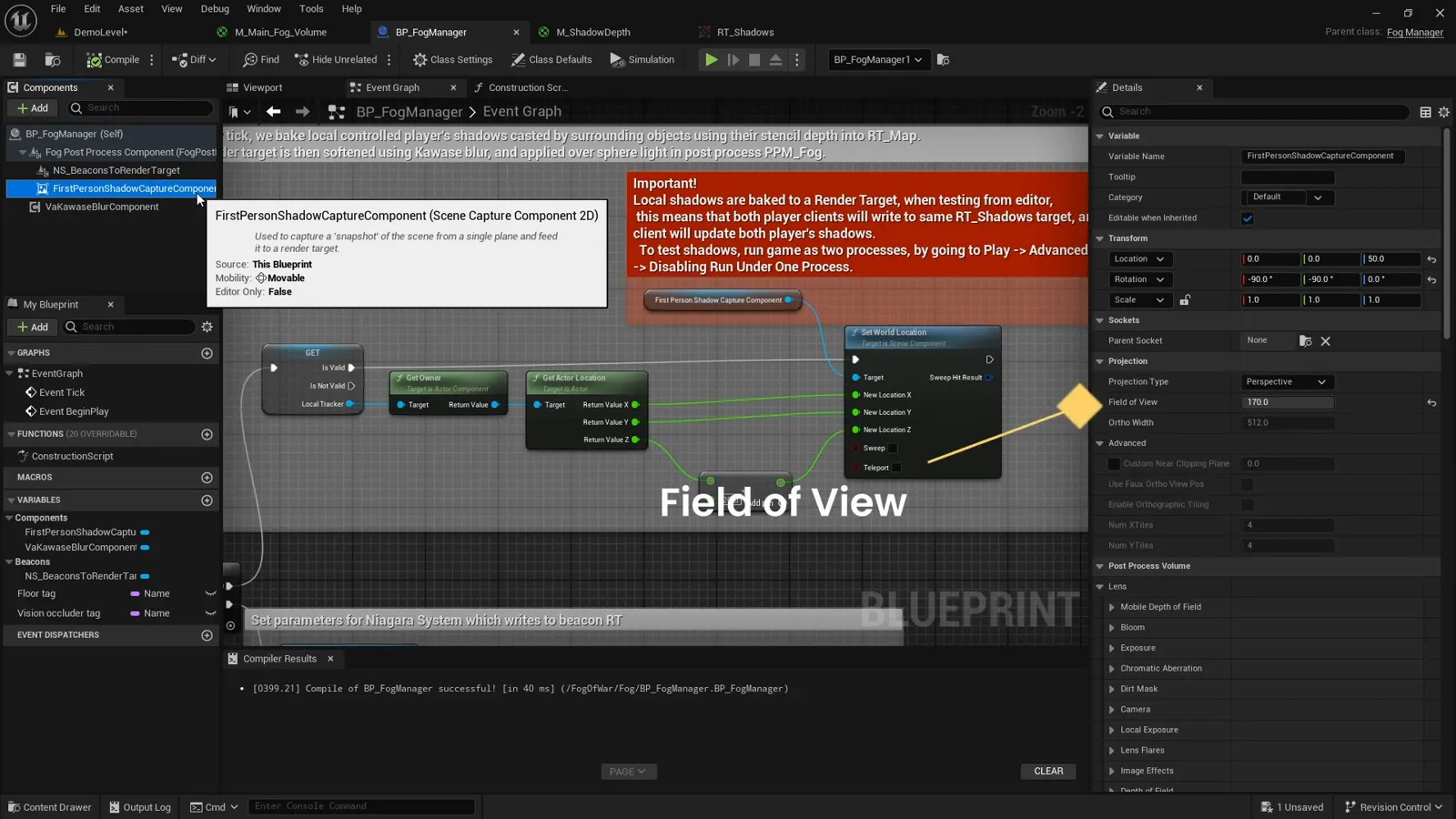Open the File menu
The width and height of the screenshot is (1456, 819).
(58, 9)
